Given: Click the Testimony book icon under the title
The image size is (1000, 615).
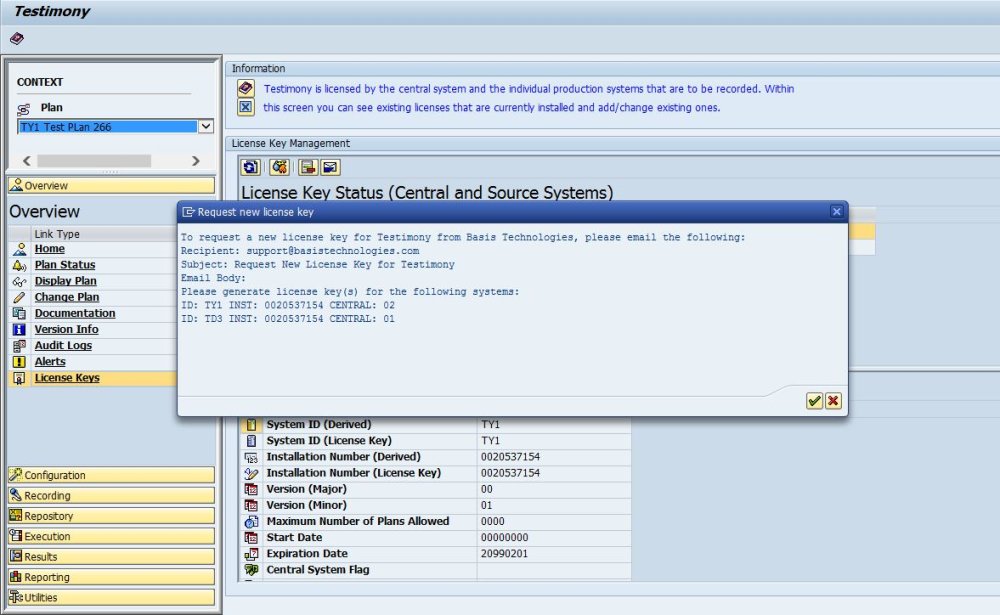Looking at the screenshot, I should [x=17, y=39].
